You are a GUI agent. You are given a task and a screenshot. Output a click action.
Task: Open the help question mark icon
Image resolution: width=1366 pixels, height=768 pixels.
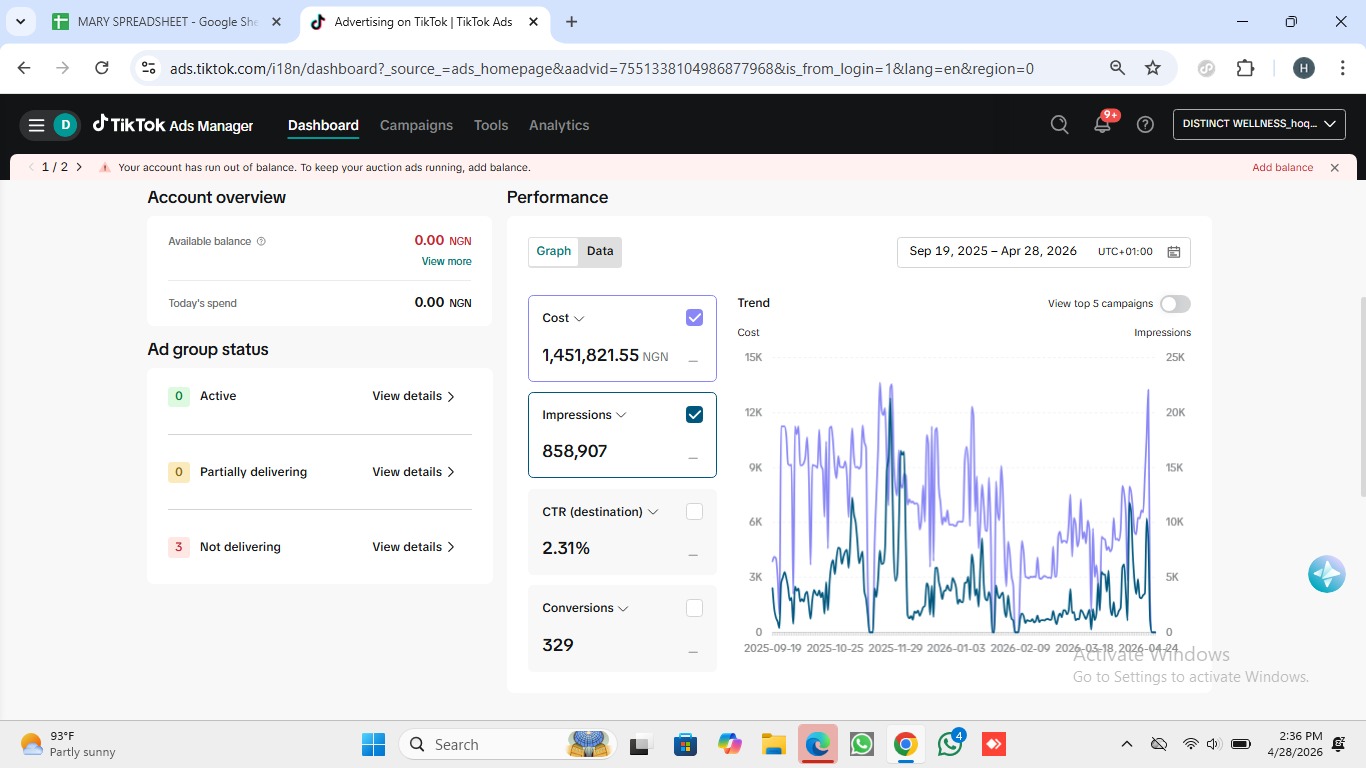(1145, 125)
